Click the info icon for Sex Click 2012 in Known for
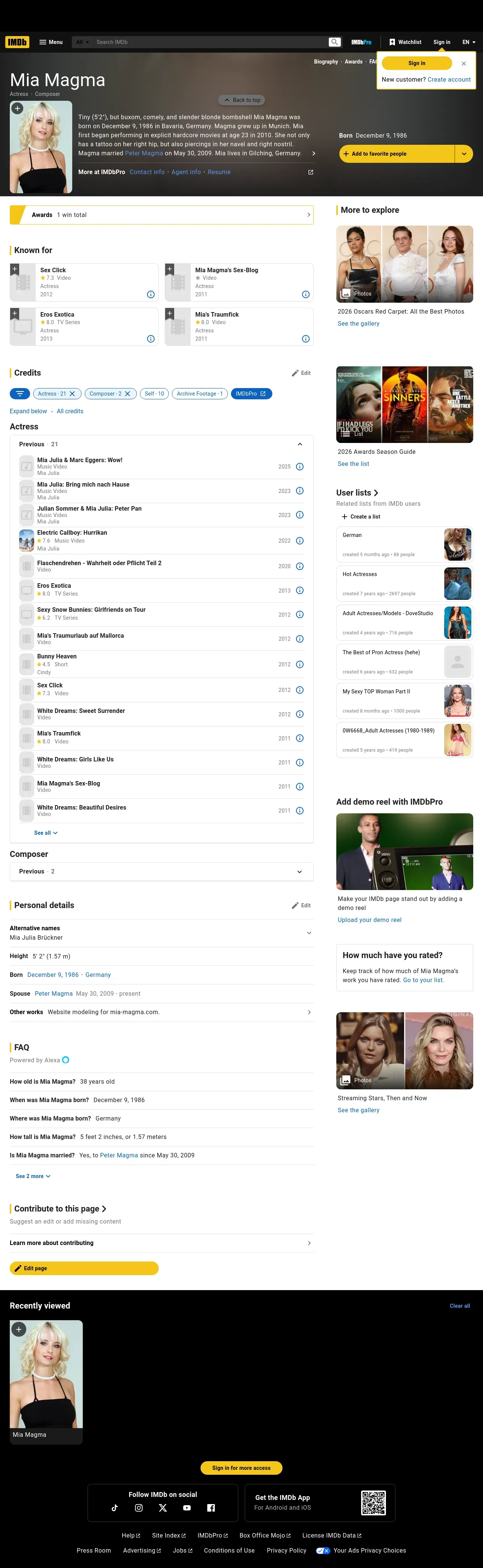Viewport: 483px width, 1568px height. (x=151, y=294)
